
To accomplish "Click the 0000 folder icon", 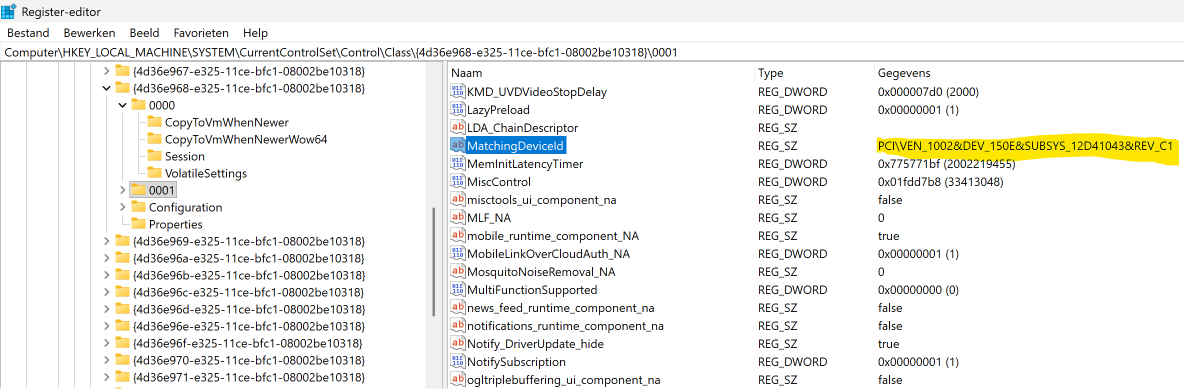I will [138, 105].
